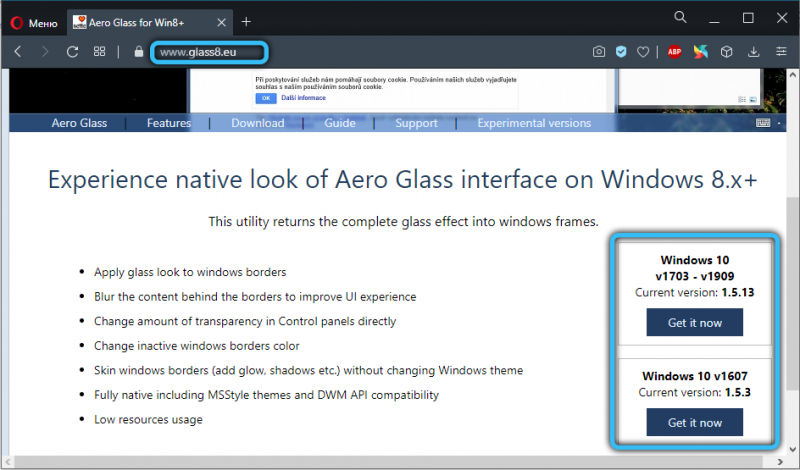Open the Download menu item
800x470 pixels.
point(258,123)
